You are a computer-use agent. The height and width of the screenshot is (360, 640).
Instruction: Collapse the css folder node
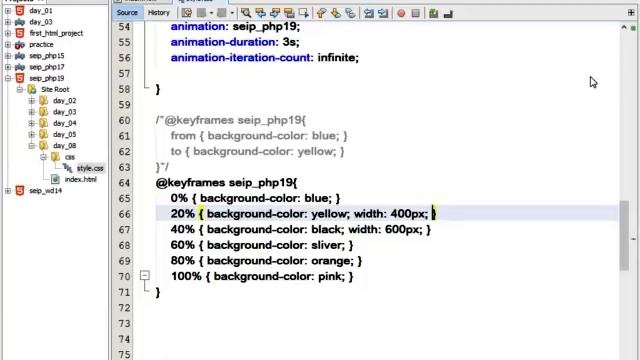coord(43,157)
